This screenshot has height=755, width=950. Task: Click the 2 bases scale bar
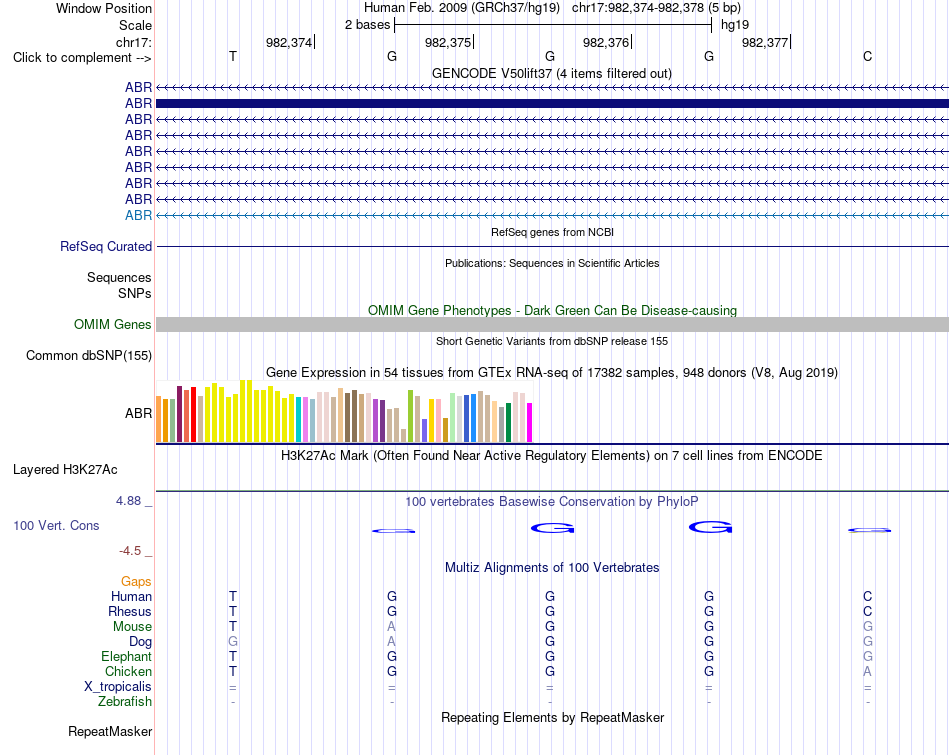coord(553,25)
